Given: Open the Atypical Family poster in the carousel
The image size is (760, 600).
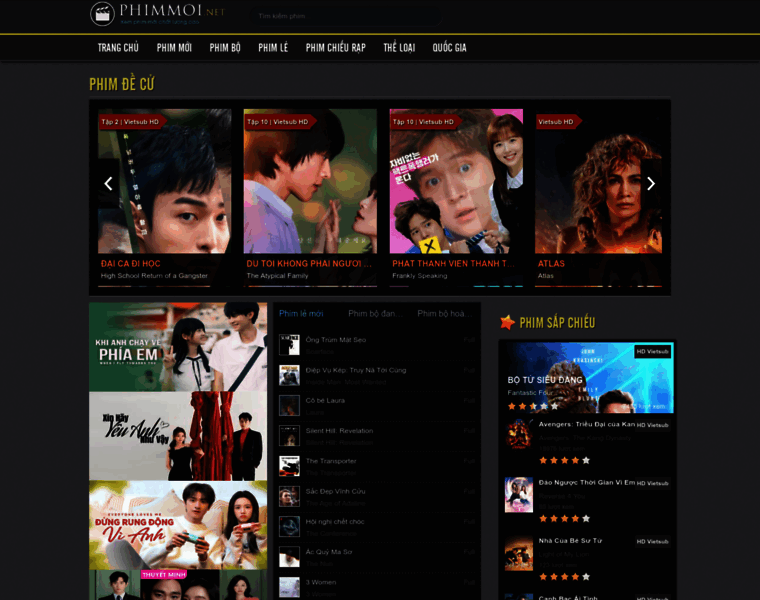Looking at the screenshot, I should (x=310, y=181).
